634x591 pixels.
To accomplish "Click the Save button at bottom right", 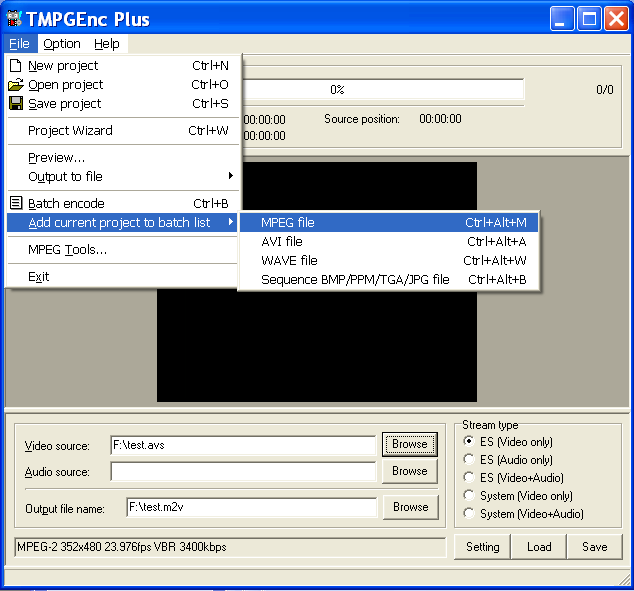I will tap(594, 547).
